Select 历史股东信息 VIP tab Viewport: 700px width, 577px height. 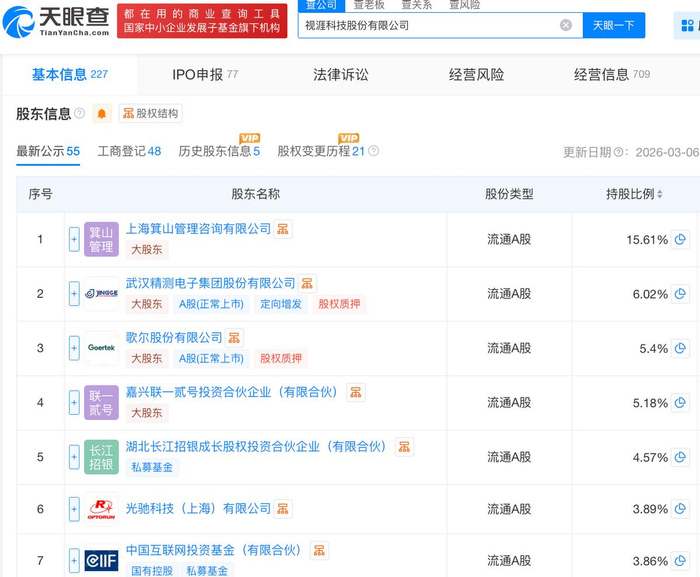click(x=219, y=151)
